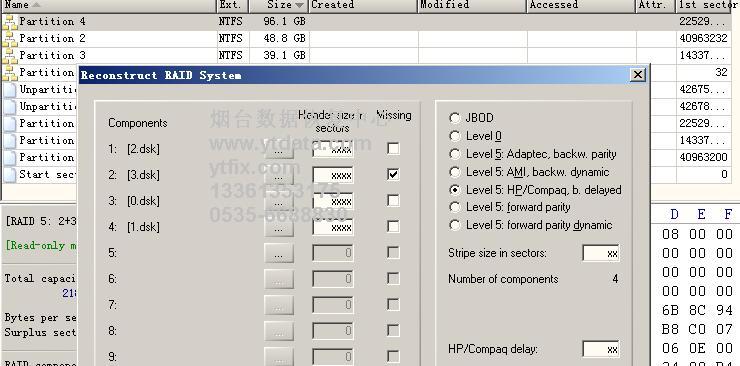Click header size field for component 2

(x=333, y=175)
